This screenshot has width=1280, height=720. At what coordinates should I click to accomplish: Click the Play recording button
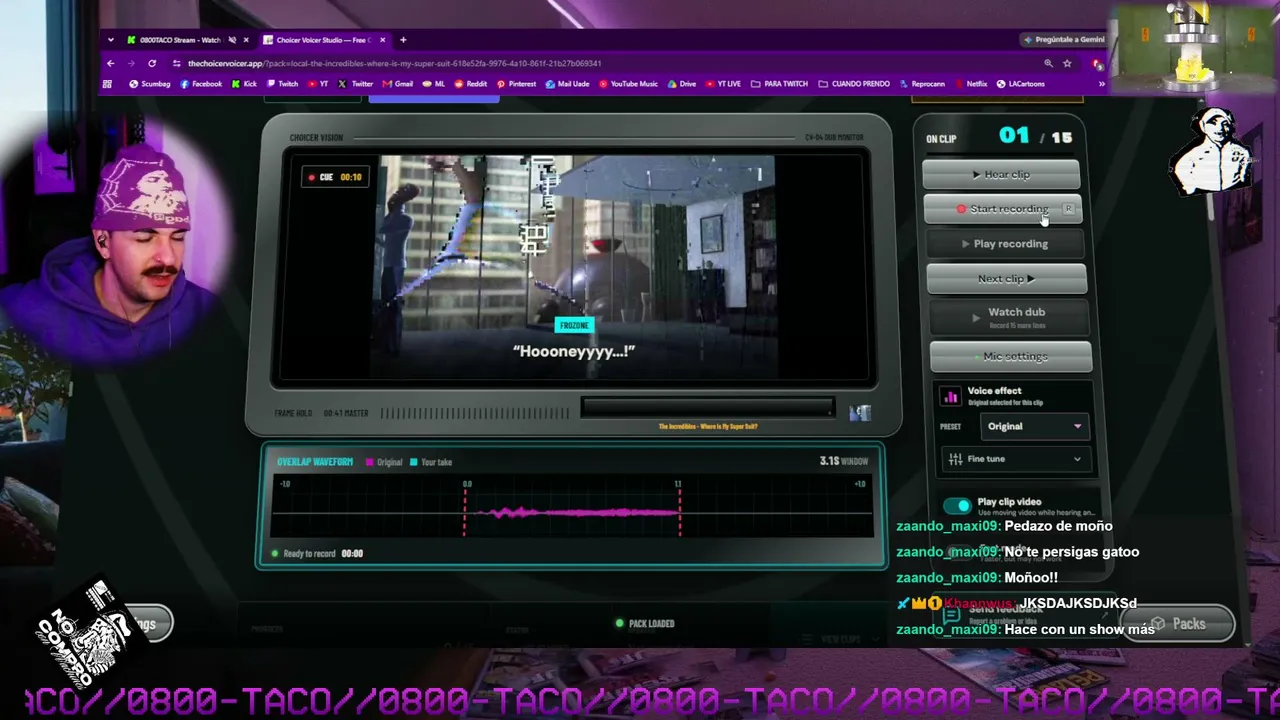pyautogui.click(x=1005, y=244)
